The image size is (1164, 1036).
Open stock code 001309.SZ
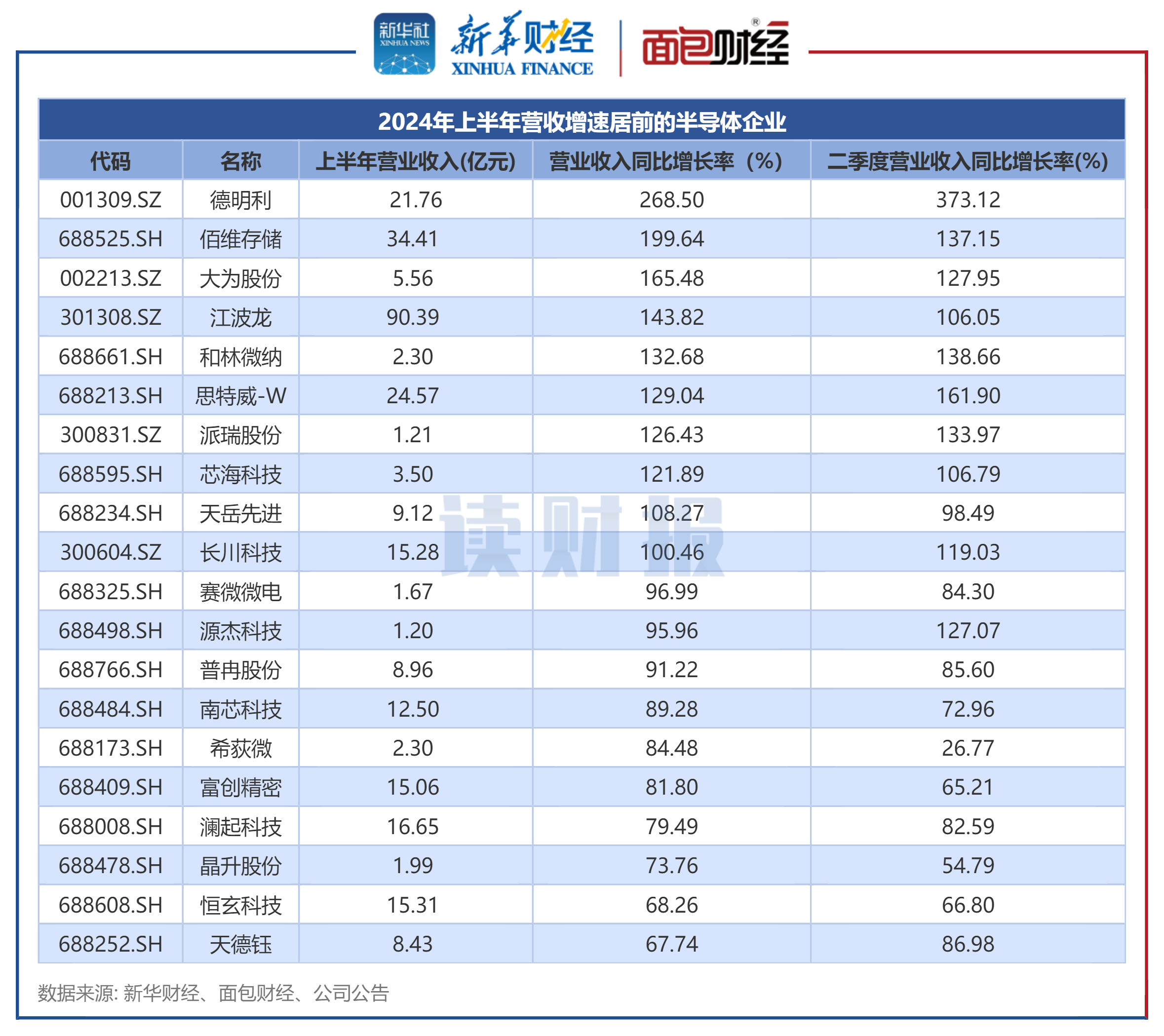tap(110, 200)
